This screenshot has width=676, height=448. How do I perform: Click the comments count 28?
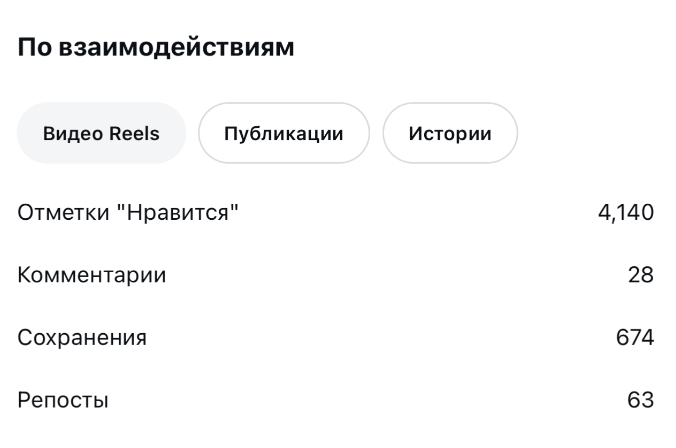coord(640,275)
